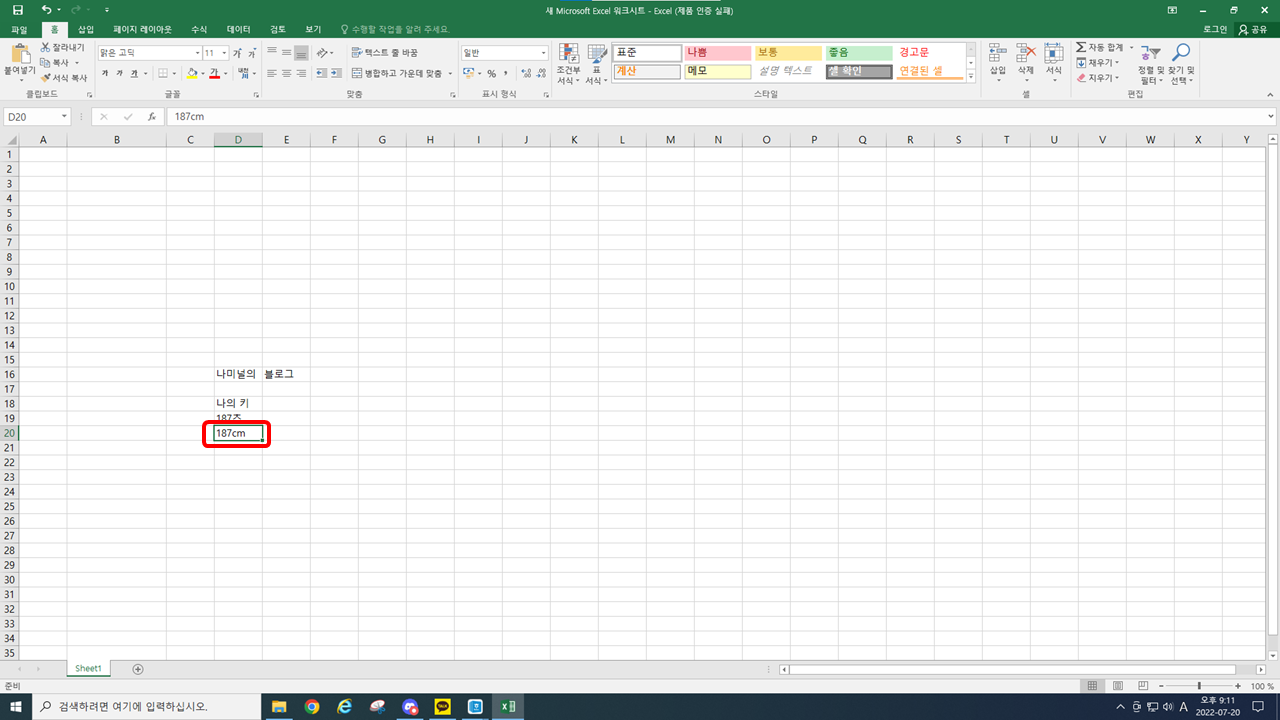Switch to Formulas (수식) tab
The image size is (1280, 720).
[x=199, y=30]
